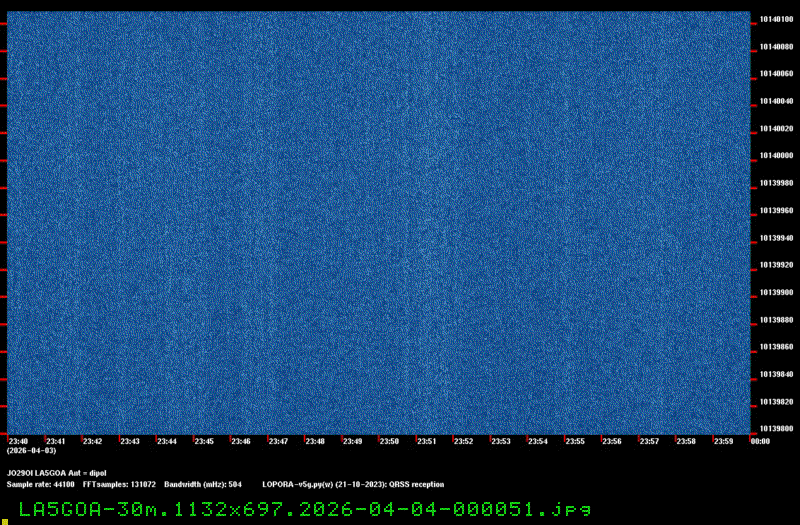Image resolution: width=800 pixels, height=525 pixels.
Task: Select the 10140040 frequency label
Action: (x=777, y=102)
